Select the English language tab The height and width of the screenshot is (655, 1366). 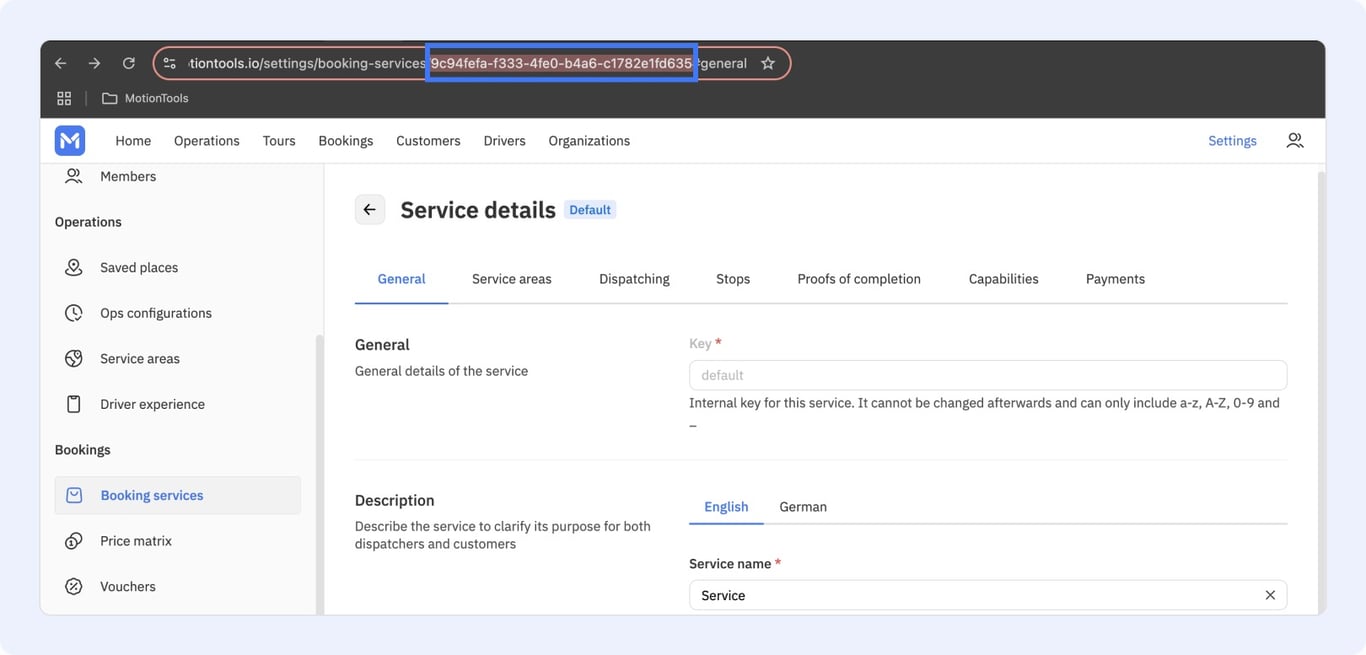pyautogui.click(x=726, y=507)
